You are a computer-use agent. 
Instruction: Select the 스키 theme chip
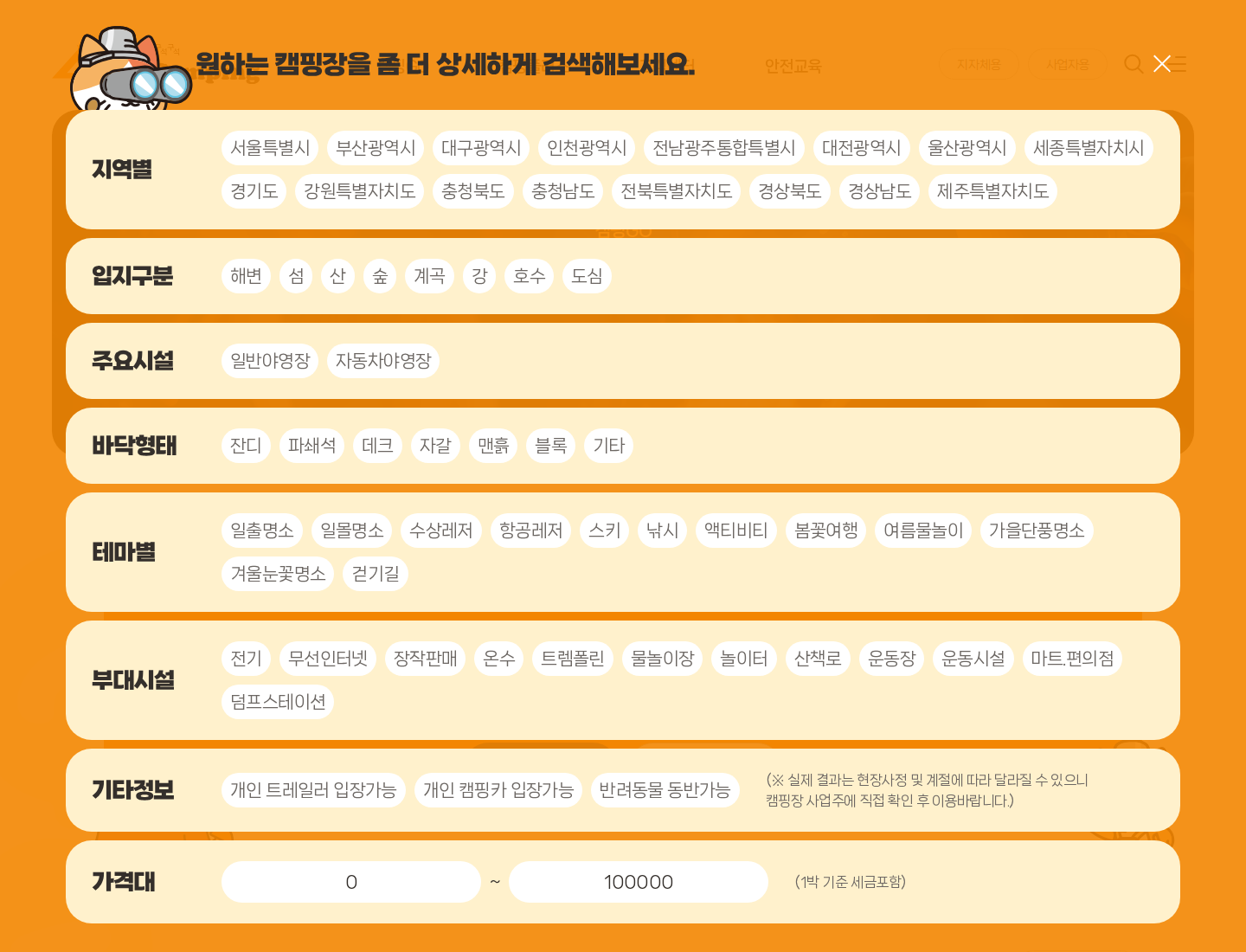605,531
